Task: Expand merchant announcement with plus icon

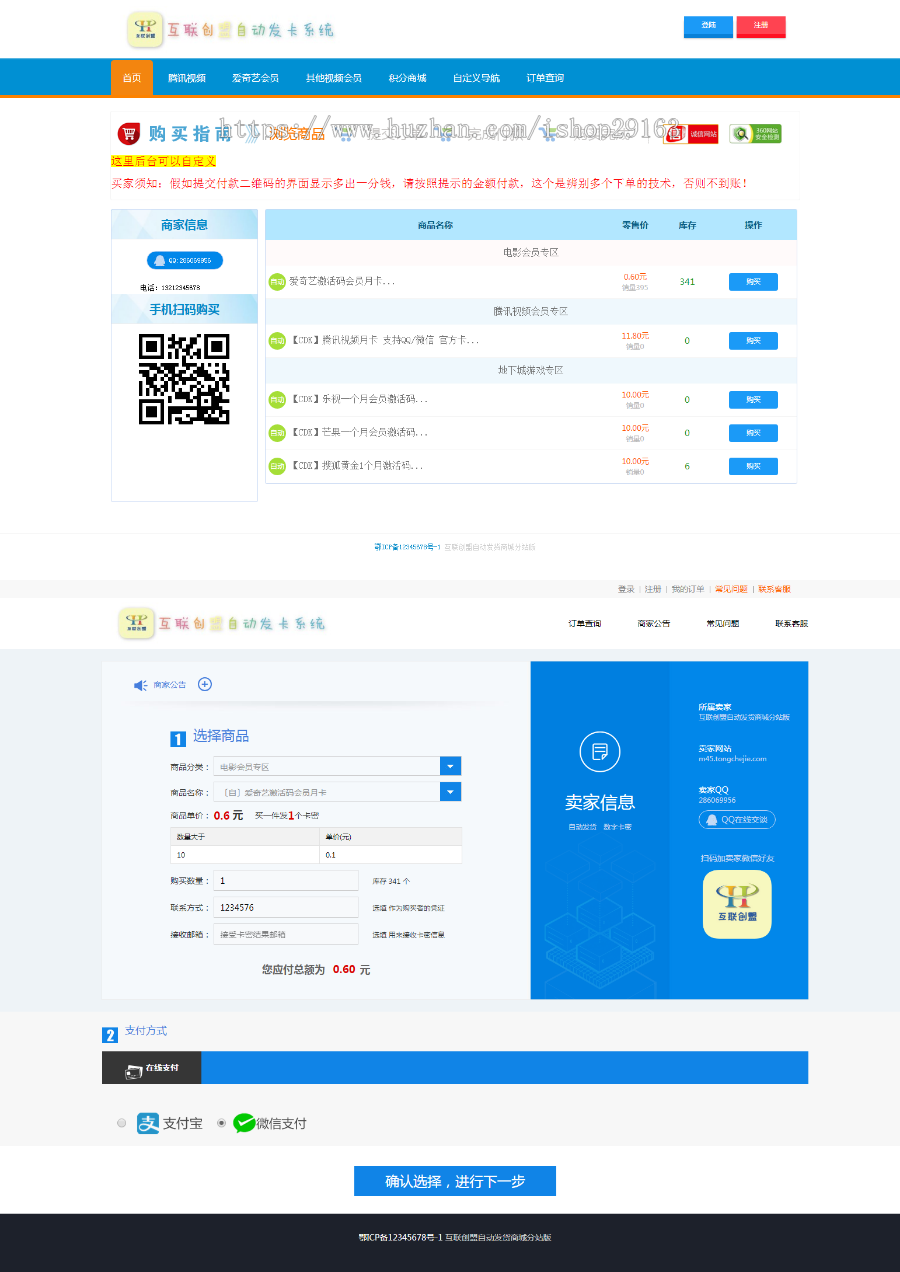Action: click(x=205, y=684)
